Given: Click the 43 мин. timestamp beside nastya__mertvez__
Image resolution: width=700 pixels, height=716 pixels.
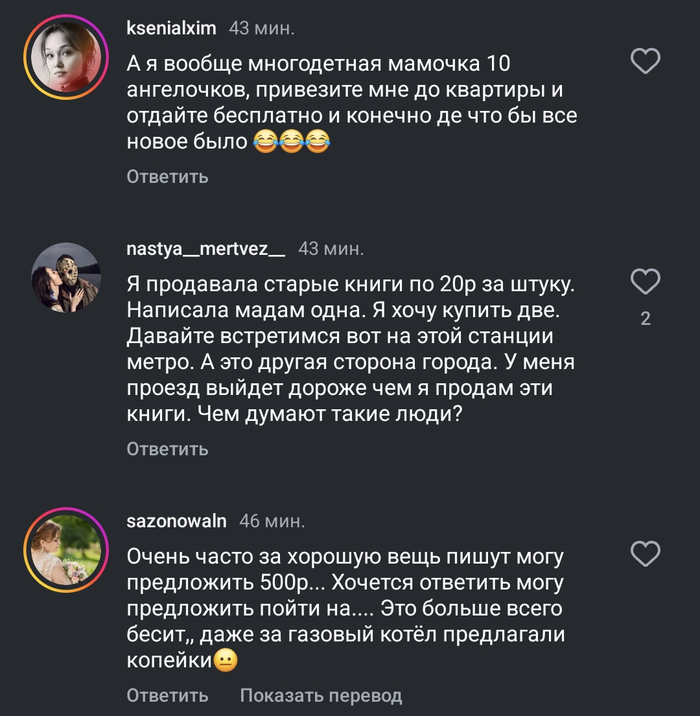Looking at the screenshot, I should point(331,247).
